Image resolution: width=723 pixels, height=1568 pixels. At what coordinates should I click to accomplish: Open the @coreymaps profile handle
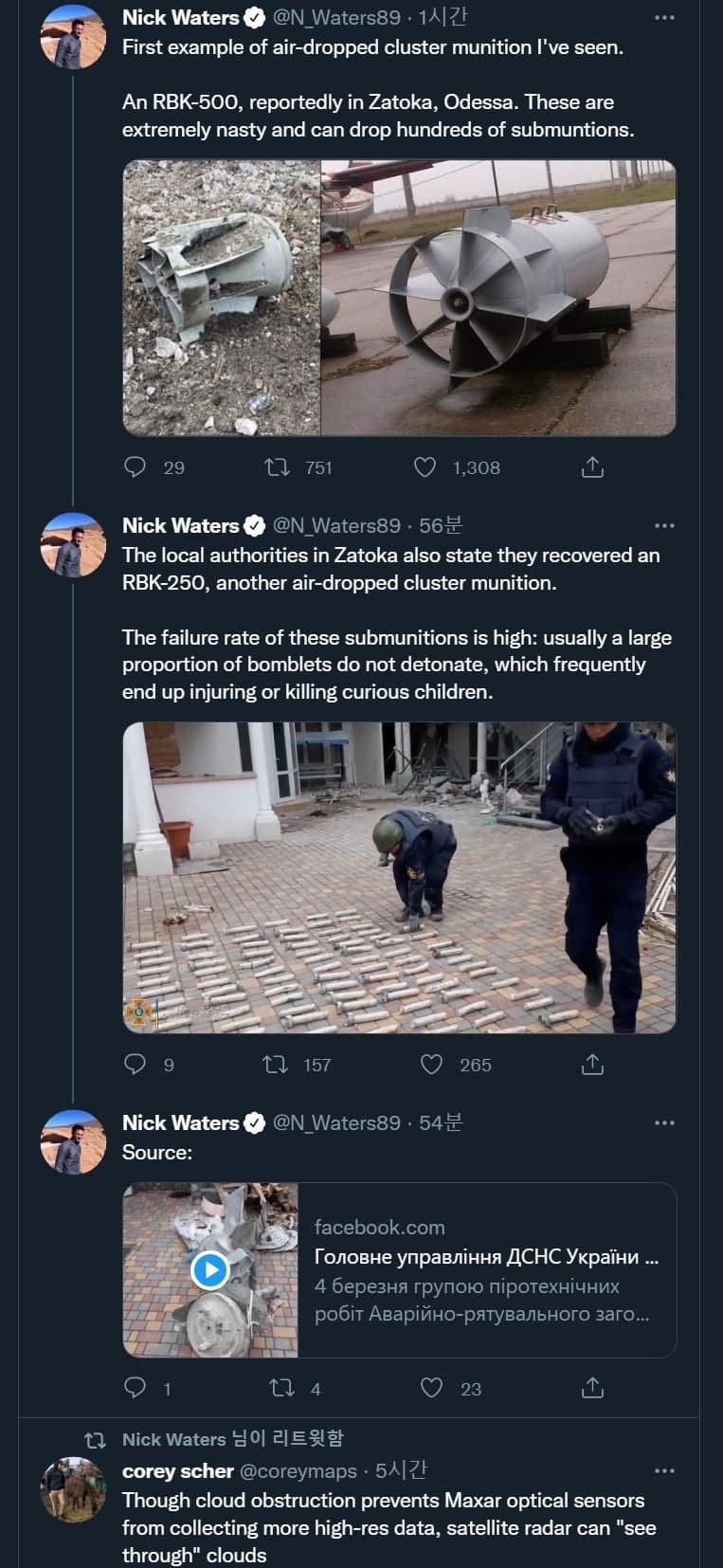tap(298, 1470)
